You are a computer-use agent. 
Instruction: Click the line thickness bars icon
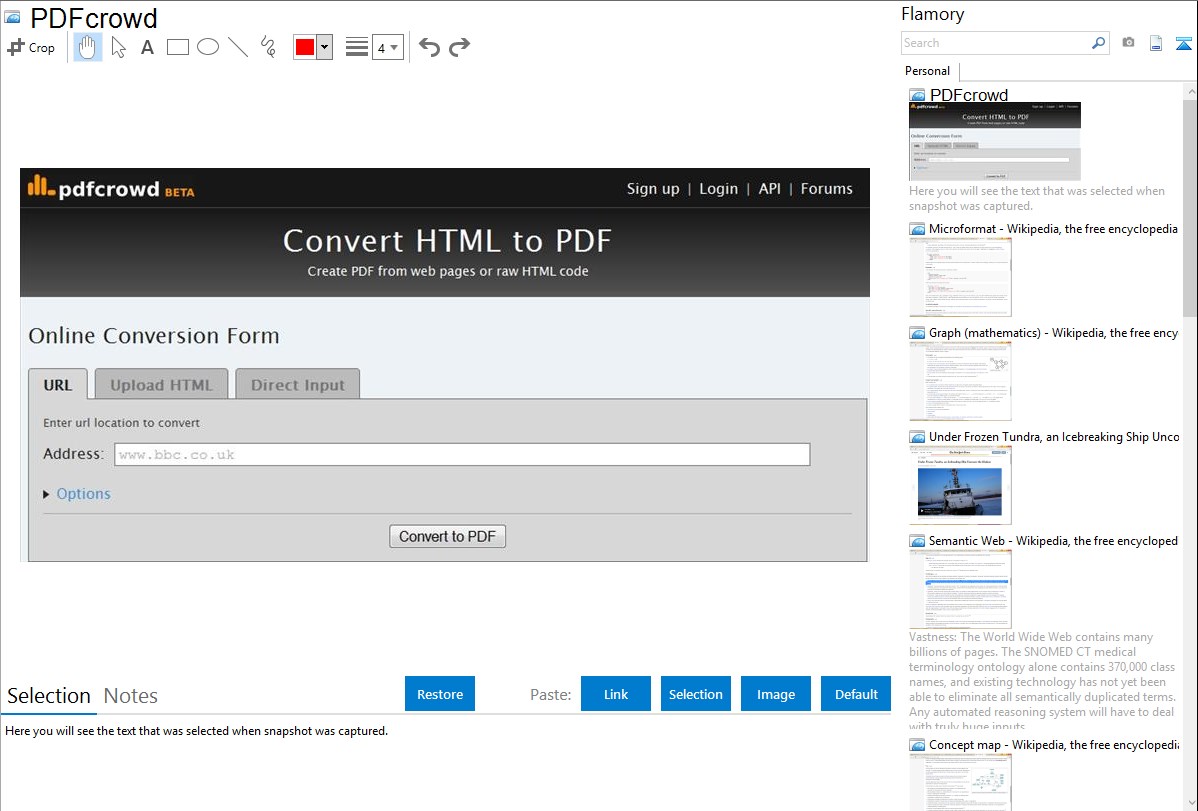point(357,47)
